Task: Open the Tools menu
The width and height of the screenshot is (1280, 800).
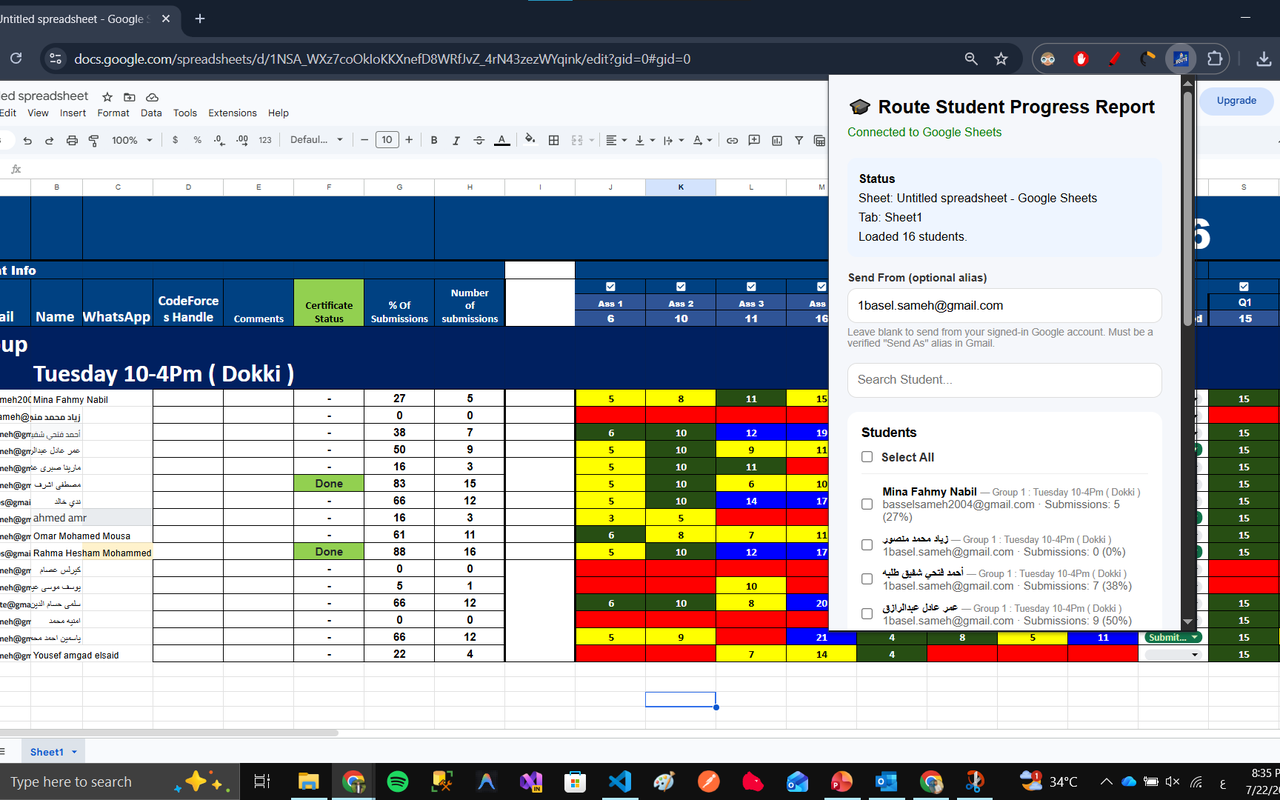Action: 185,113
